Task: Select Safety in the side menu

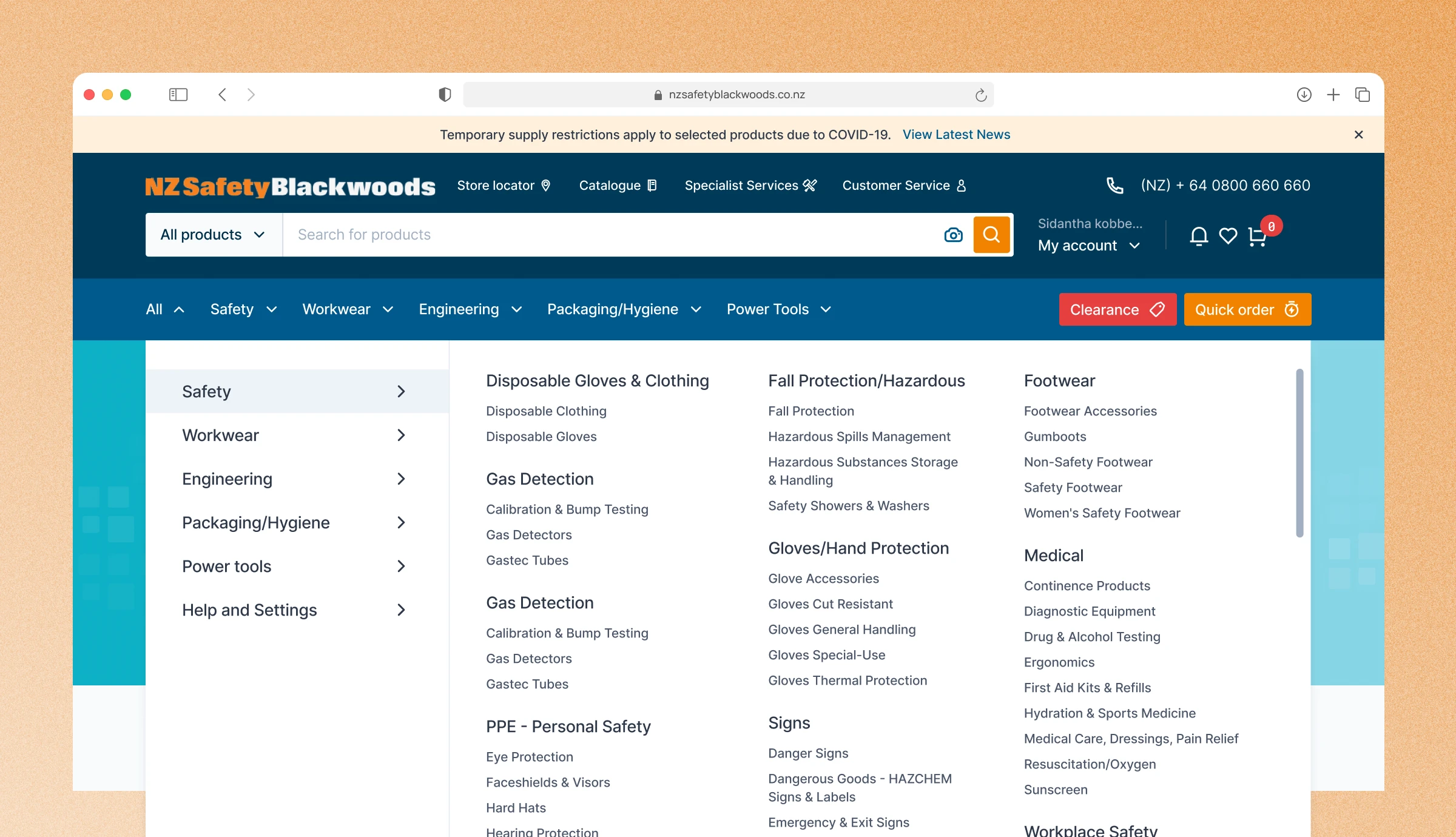Action: [297, 391]
